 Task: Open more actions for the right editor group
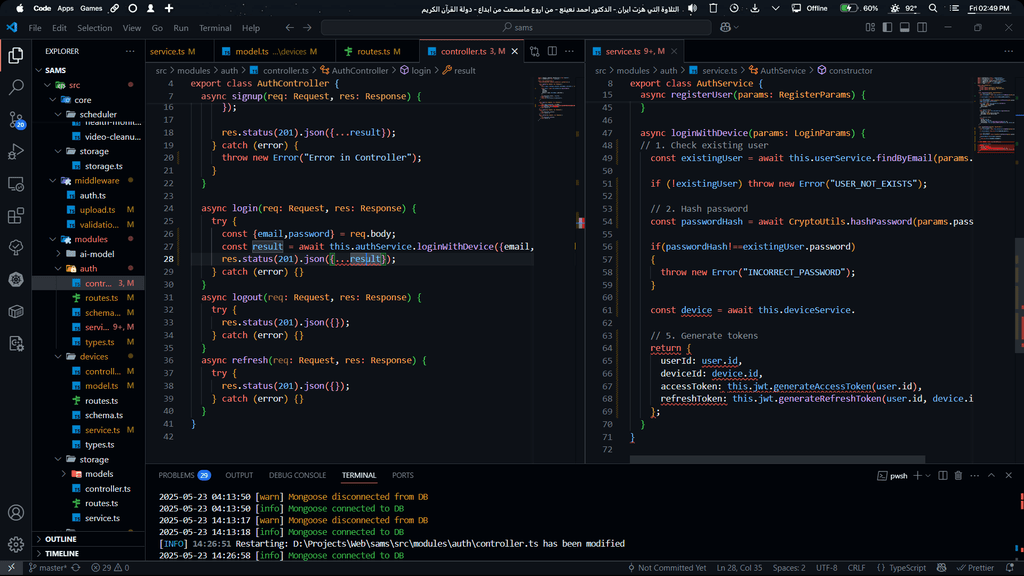click(x=1008, y=51)
